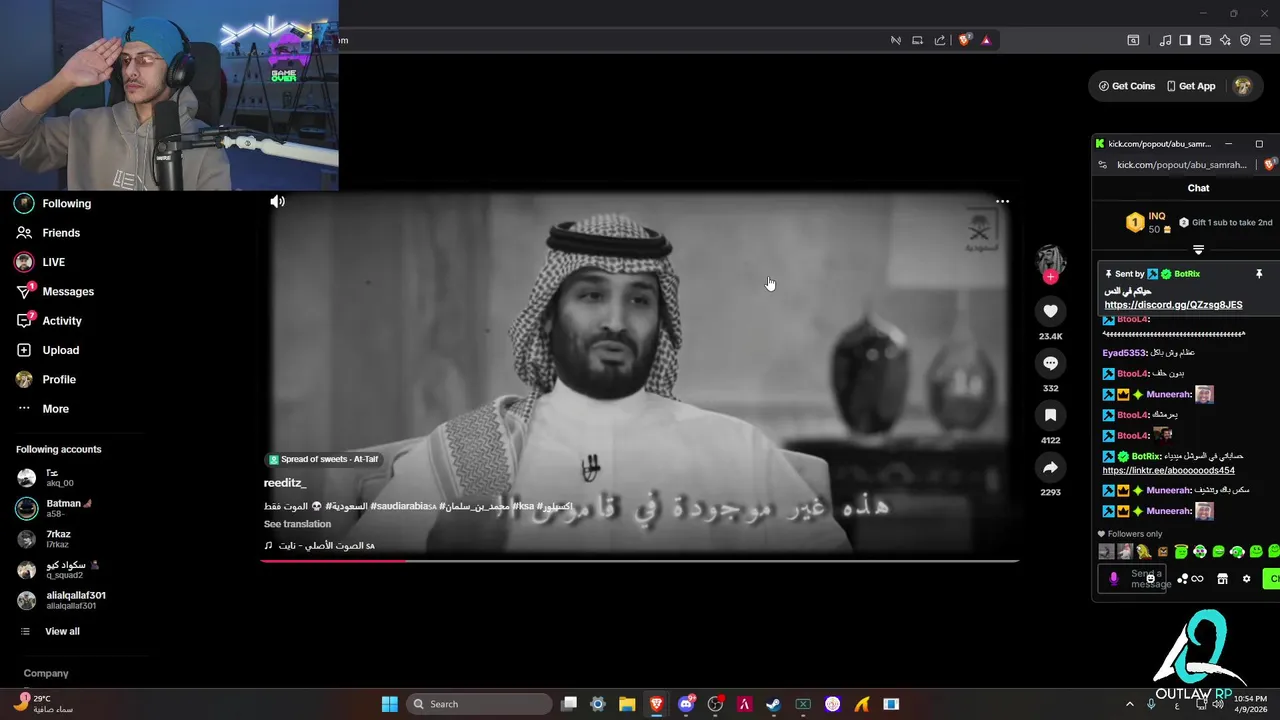
Task: Open followed account q_squad2
Action: tap(58, 570)
